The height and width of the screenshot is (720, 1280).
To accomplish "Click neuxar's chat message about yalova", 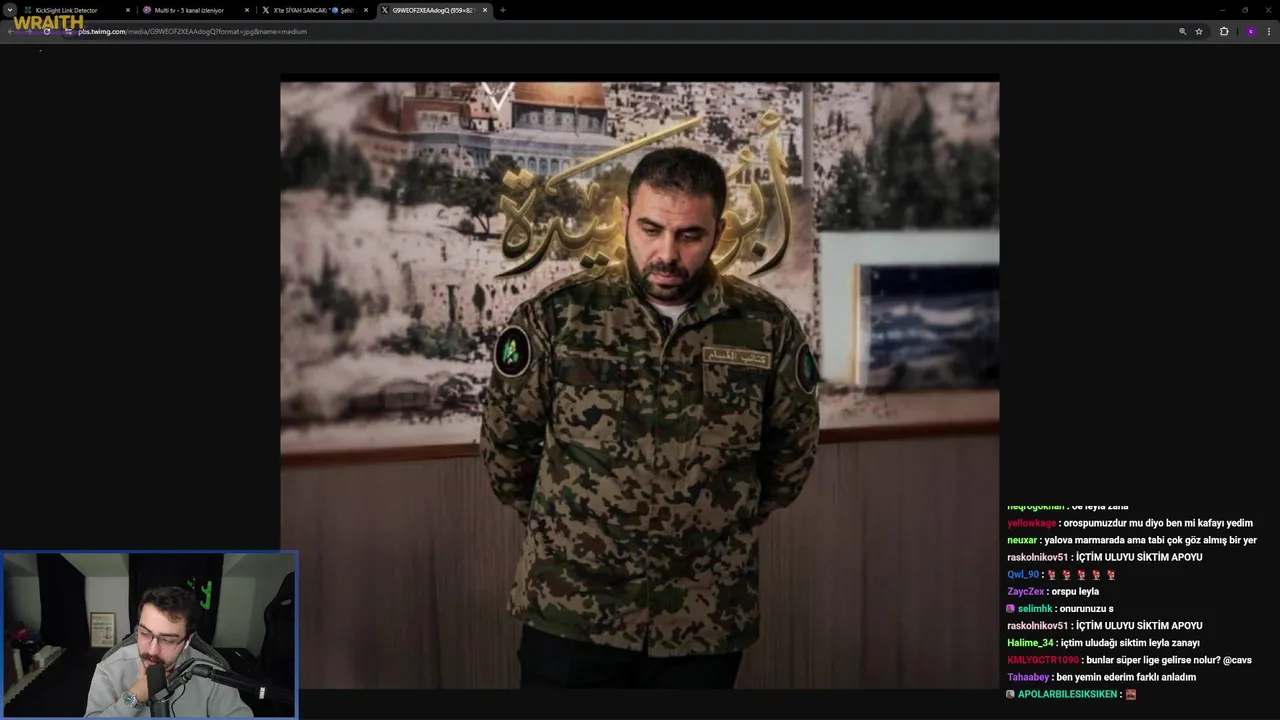I will tap(1132, 540).
